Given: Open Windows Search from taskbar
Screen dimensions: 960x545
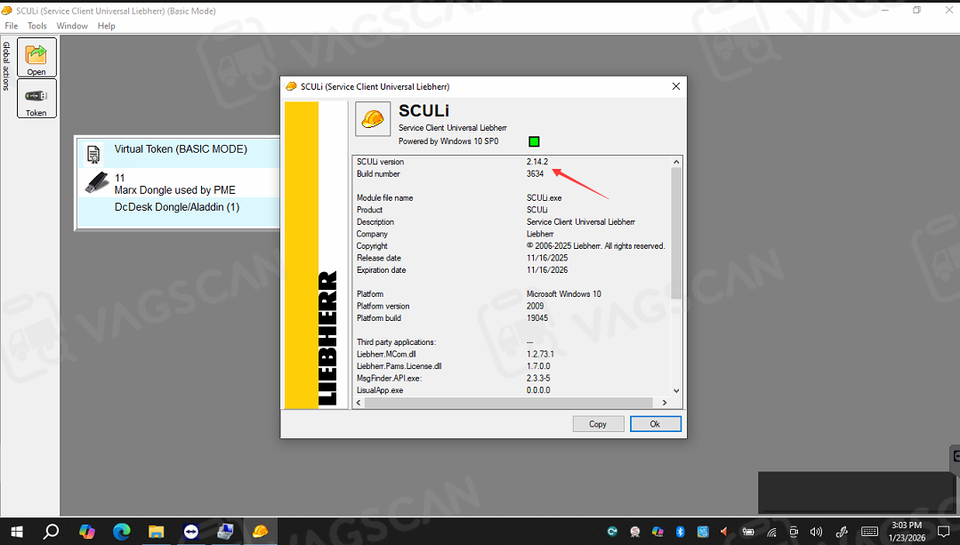Looking at the screenshot, I should tap(51, 531).
